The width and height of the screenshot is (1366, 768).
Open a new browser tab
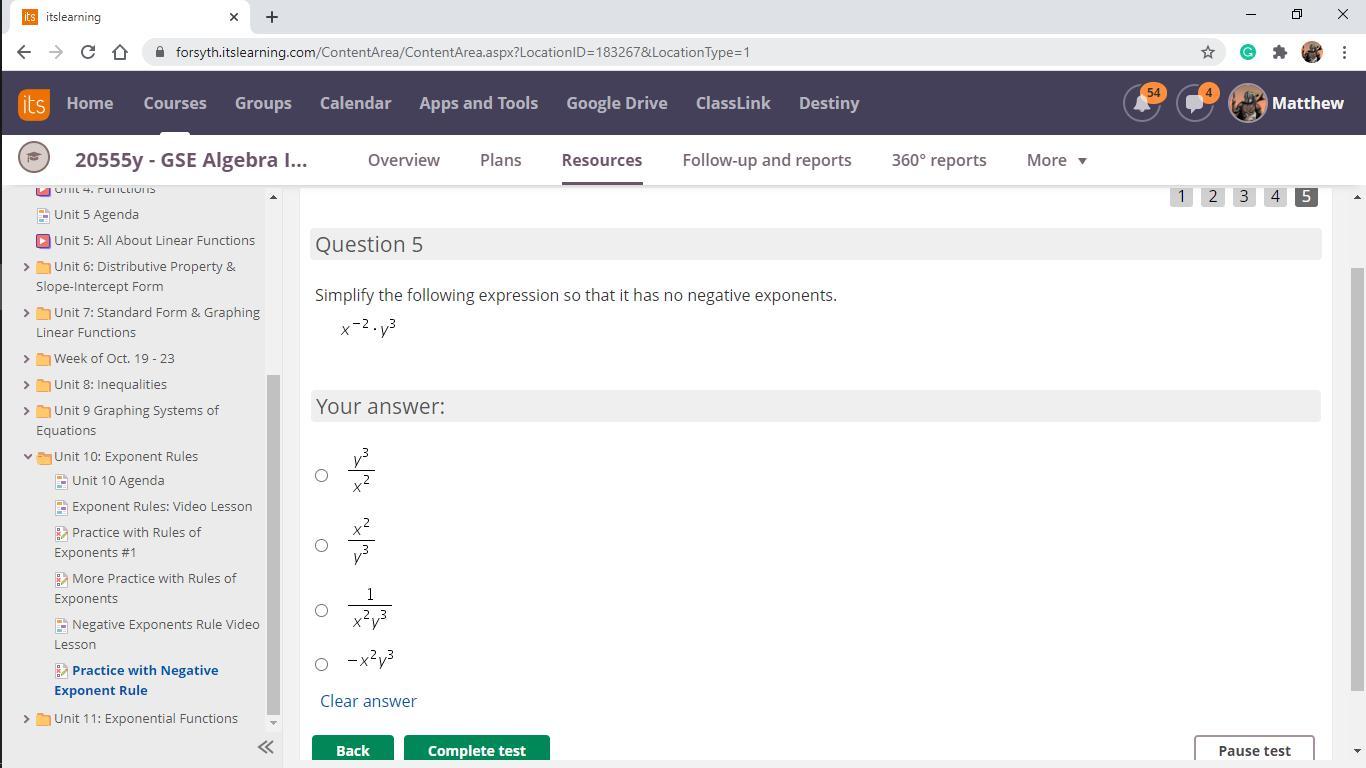[271, 17]
